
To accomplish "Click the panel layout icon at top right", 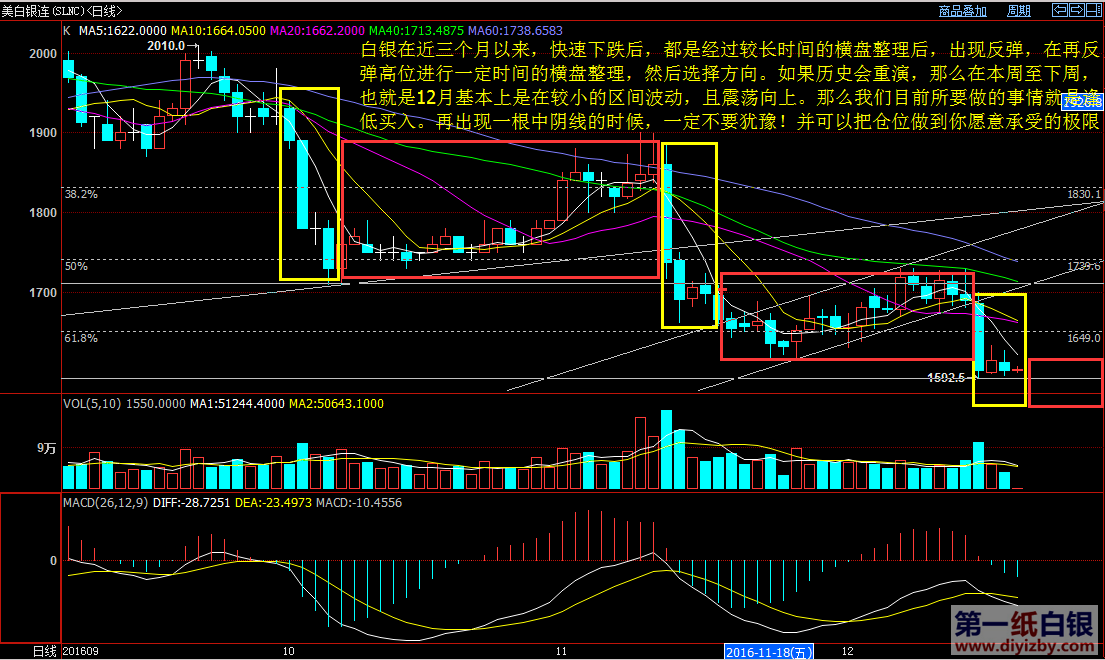I will 1093,11.
